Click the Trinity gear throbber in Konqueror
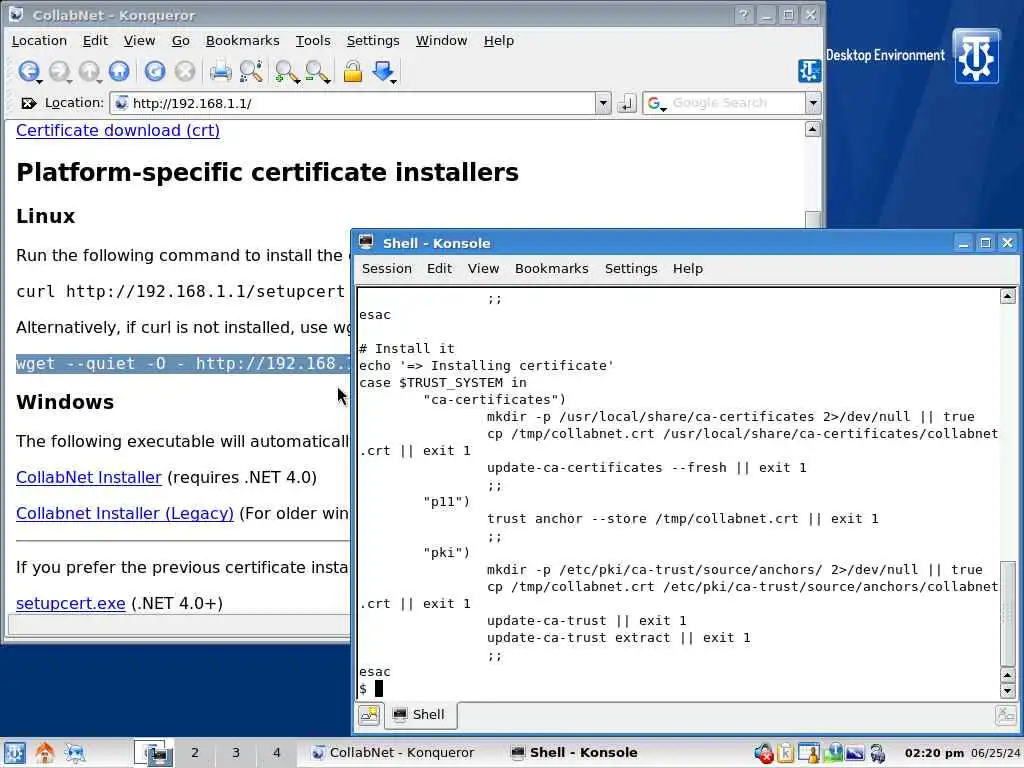The height and width of the screenshot is (768, 1024). point(809,71)
